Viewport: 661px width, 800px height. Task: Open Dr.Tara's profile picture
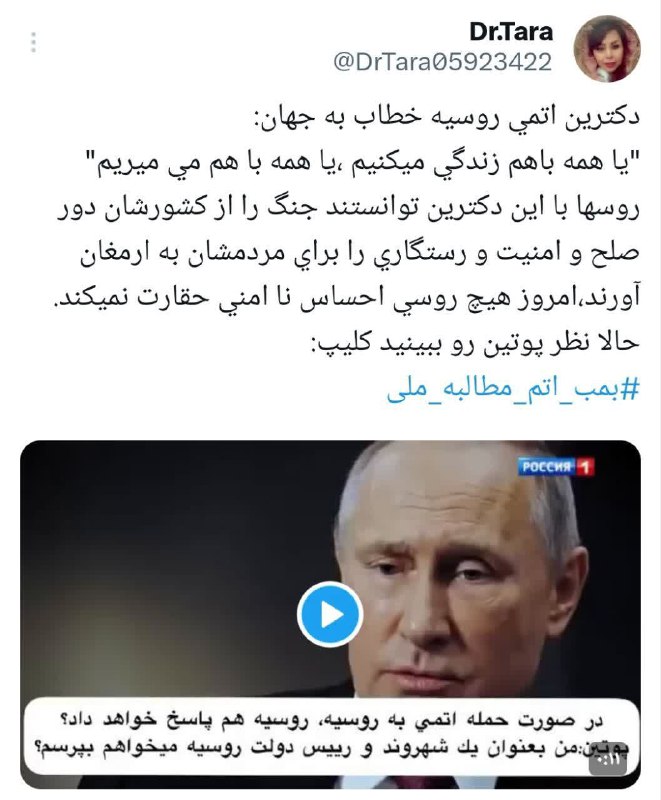tap(607, 48)
